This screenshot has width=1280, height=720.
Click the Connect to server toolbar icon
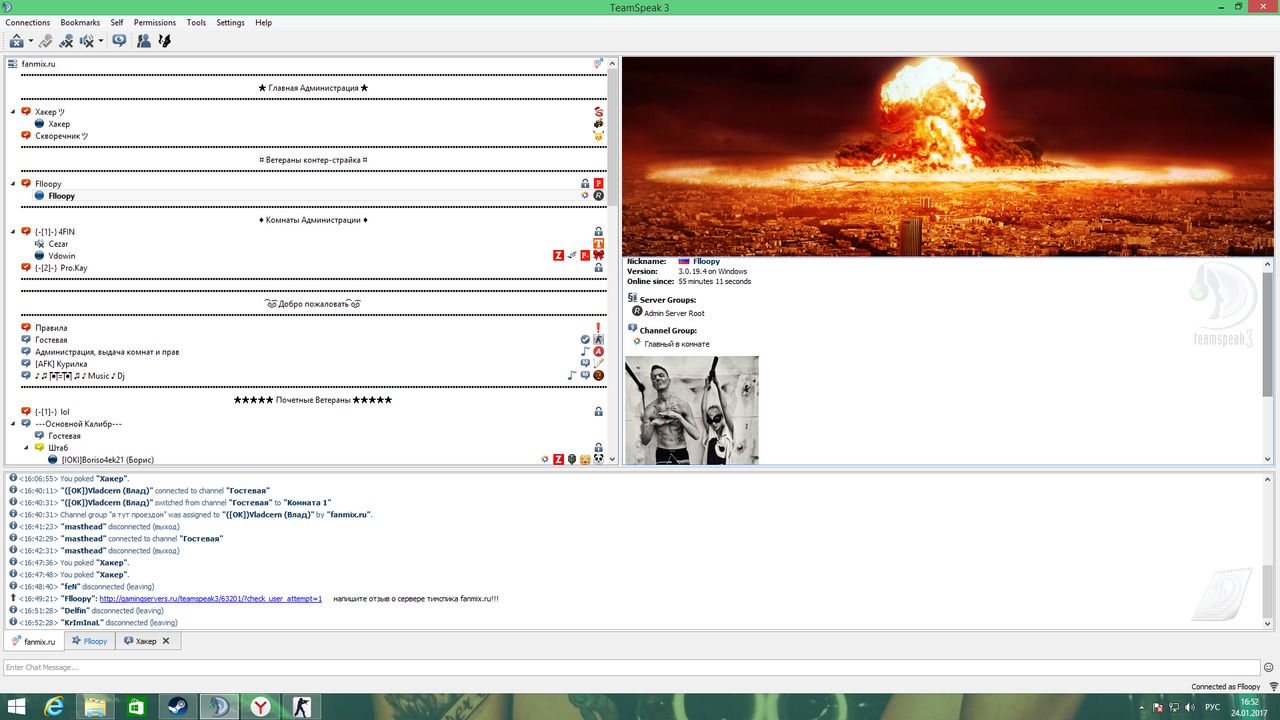coord(16,41)
